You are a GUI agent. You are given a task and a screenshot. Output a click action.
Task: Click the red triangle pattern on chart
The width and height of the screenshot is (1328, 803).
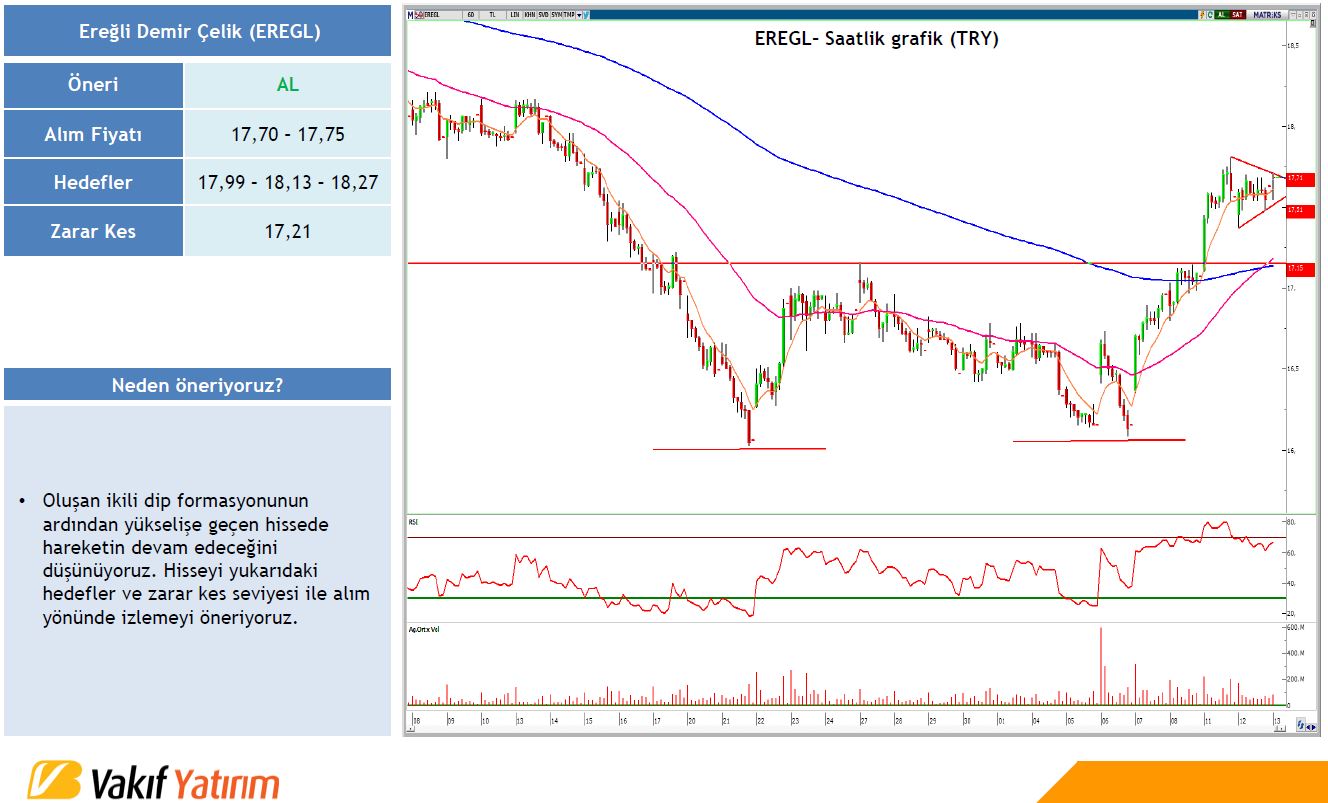tap(1256, 192)
